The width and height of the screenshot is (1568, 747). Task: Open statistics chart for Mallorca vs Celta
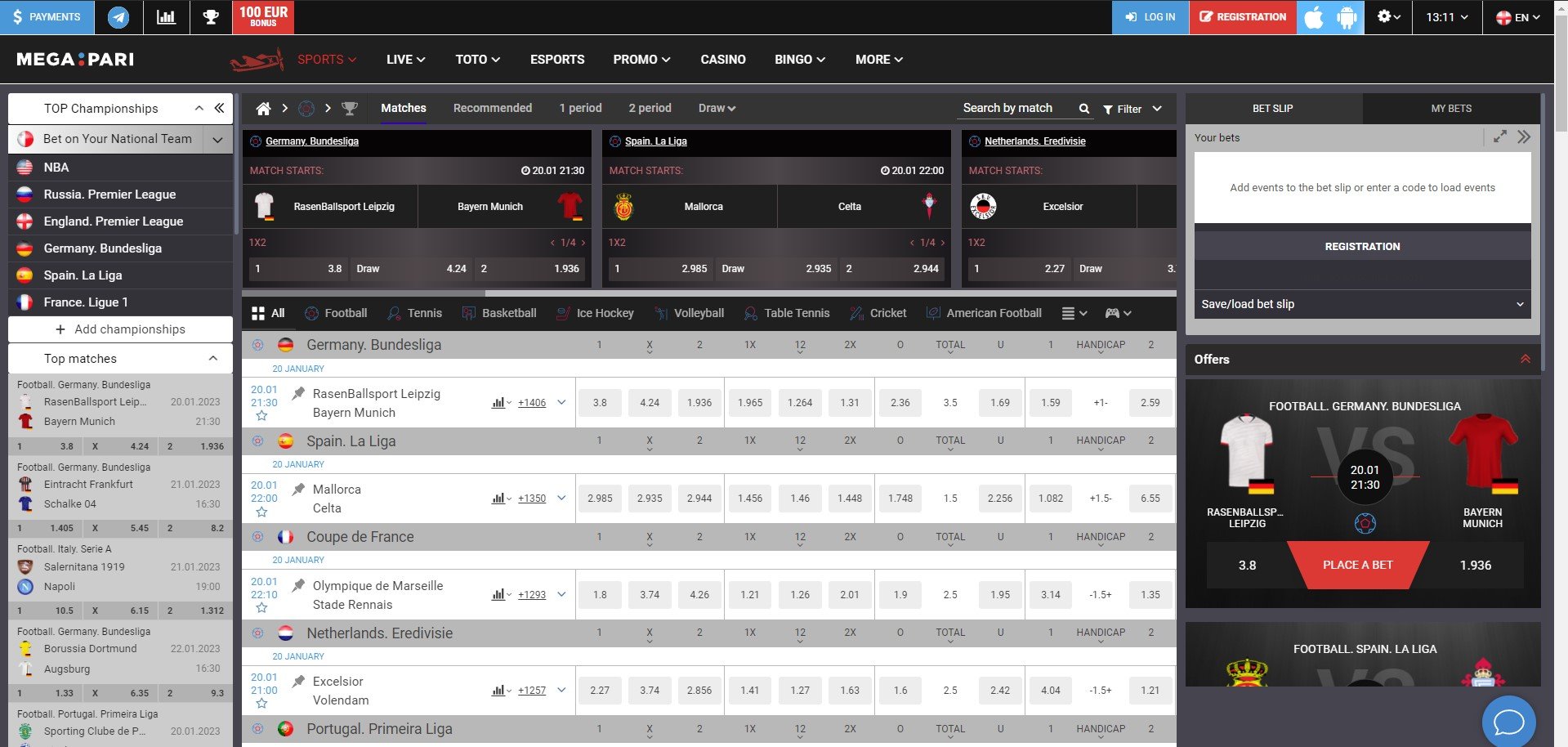coord(501,499)
